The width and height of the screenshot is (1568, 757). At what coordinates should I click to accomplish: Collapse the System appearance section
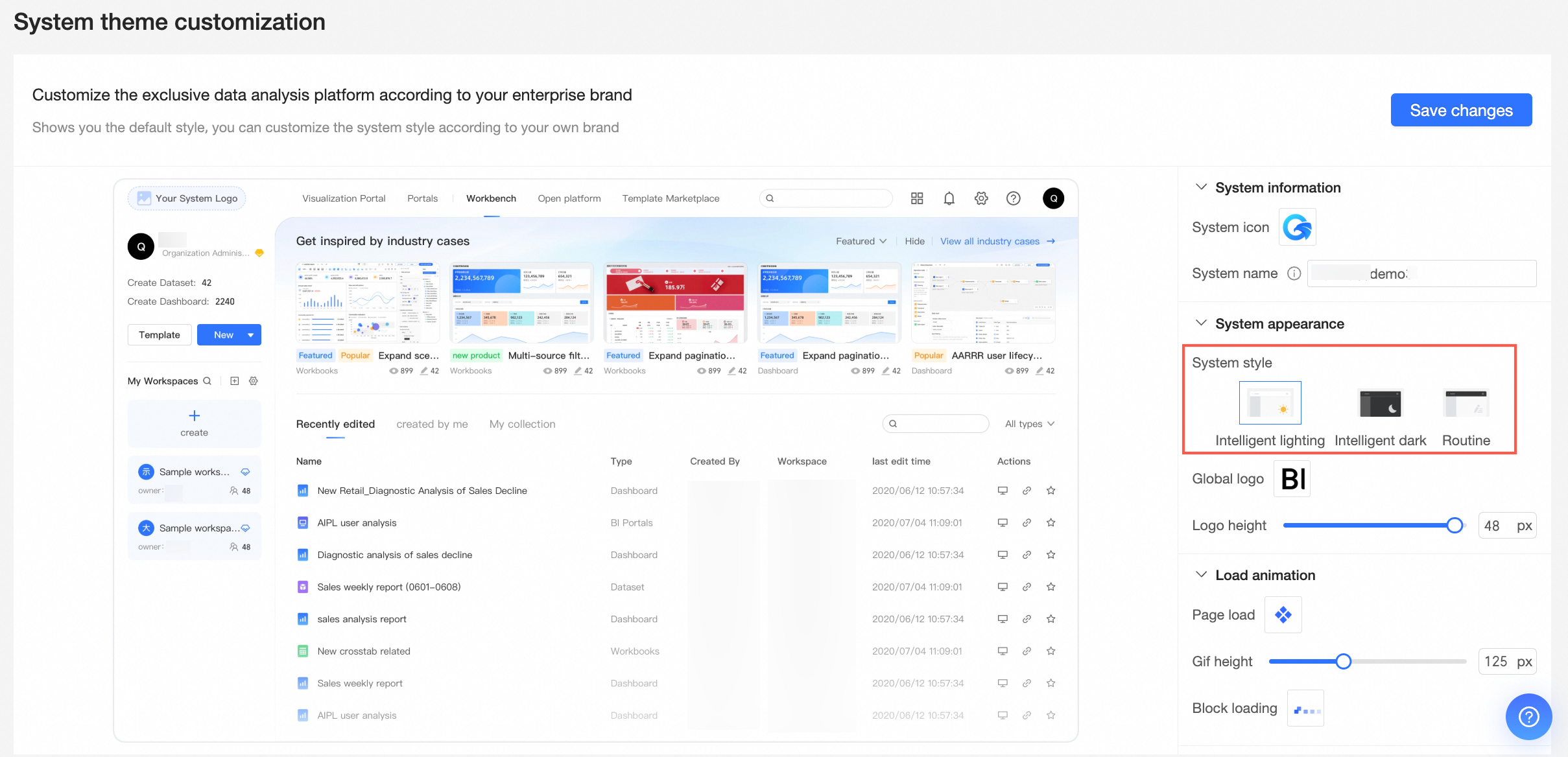tap(1201, 323)
